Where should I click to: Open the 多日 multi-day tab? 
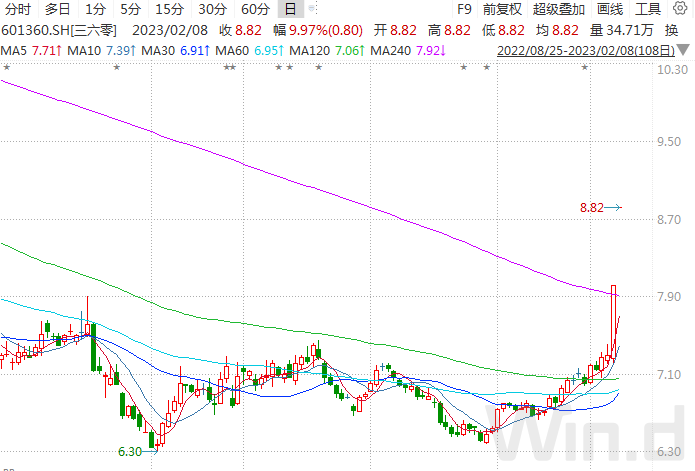click(58, 8)
